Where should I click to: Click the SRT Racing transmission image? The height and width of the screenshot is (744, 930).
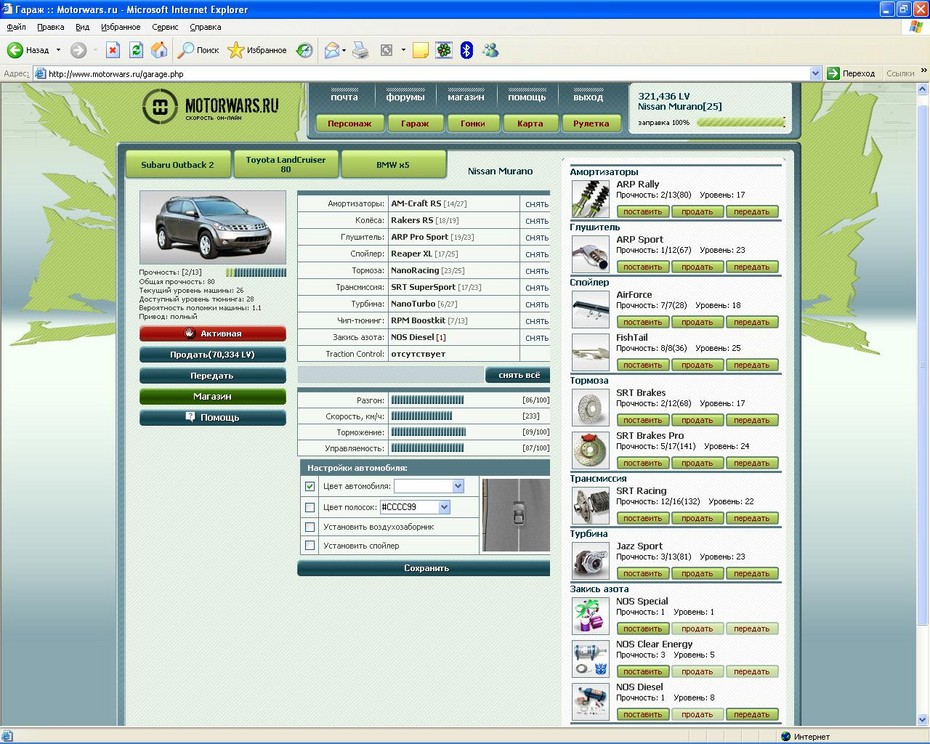[590, 505]
